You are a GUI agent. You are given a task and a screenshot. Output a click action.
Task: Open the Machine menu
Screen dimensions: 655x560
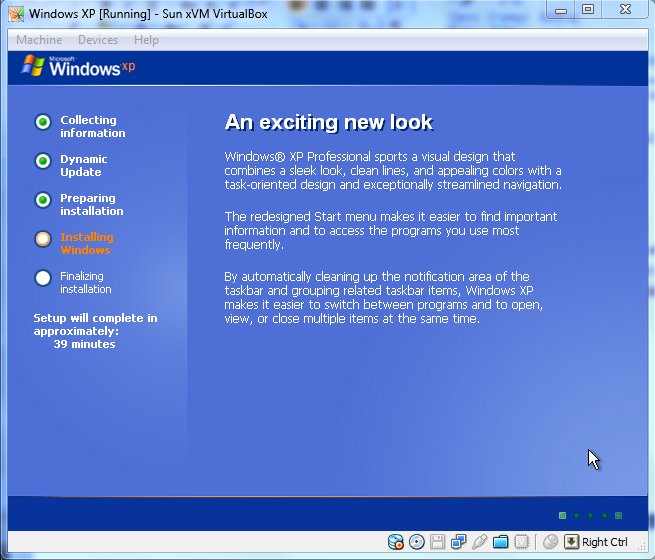tap(39, 40)
